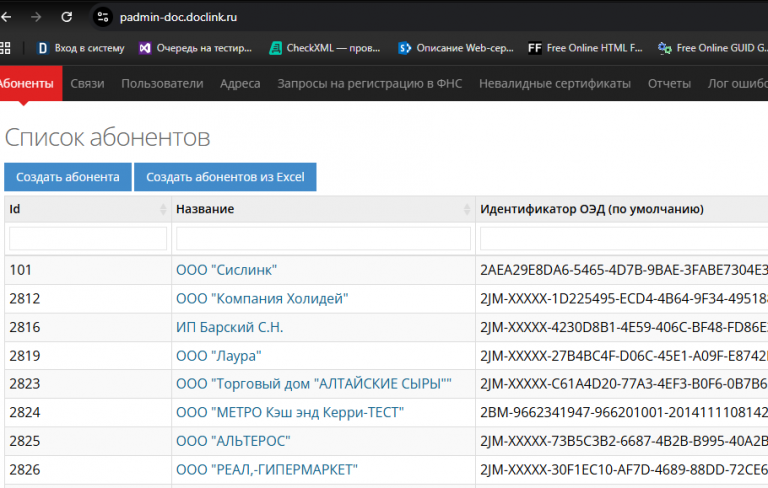
Task: Click the Список абонентов page heading
Action: pyautogui.click(x=107, y=137)
